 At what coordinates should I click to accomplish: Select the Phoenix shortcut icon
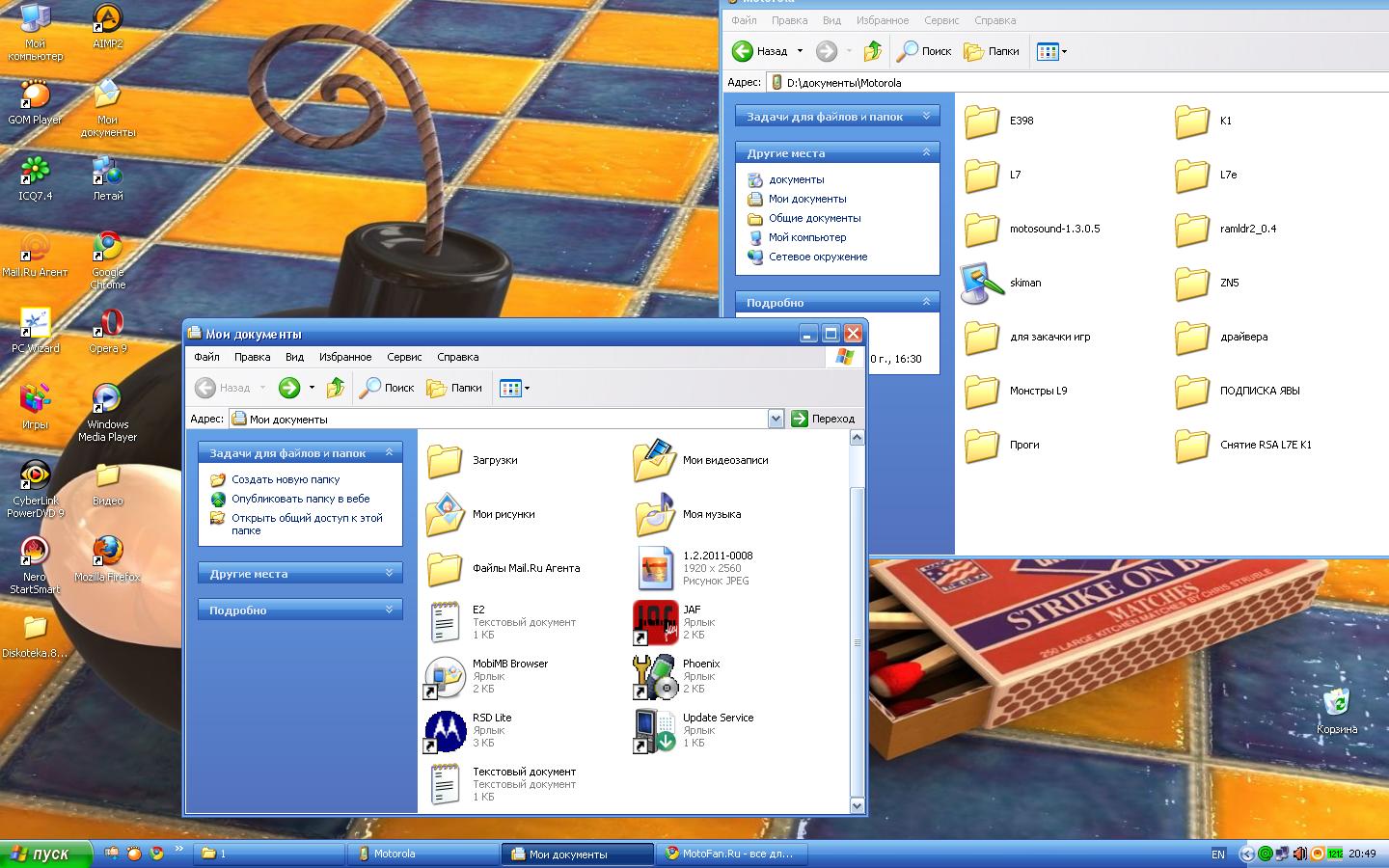click(655, 676)
